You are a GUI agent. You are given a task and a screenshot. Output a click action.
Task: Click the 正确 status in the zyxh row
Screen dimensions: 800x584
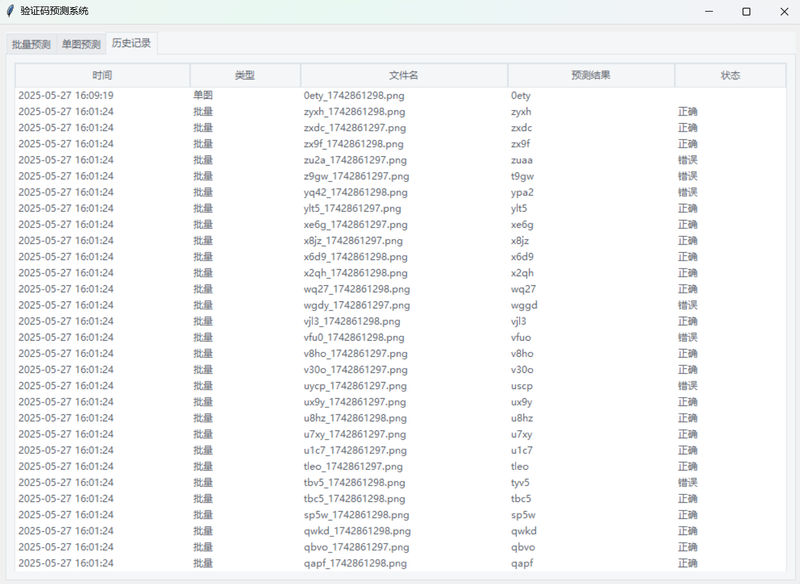[688, 112]
